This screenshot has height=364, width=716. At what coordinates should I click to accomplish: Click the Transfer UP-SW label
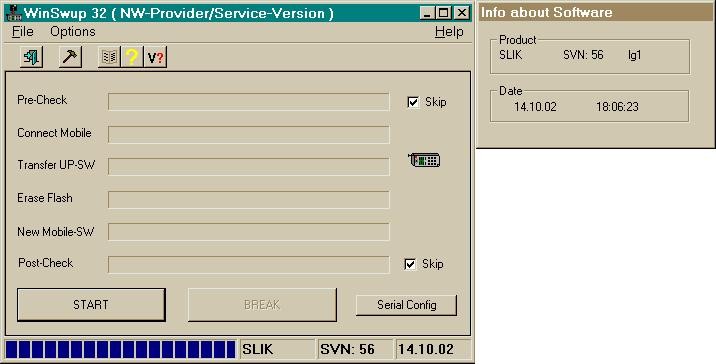pyautogui.click(x=56, y=165)
